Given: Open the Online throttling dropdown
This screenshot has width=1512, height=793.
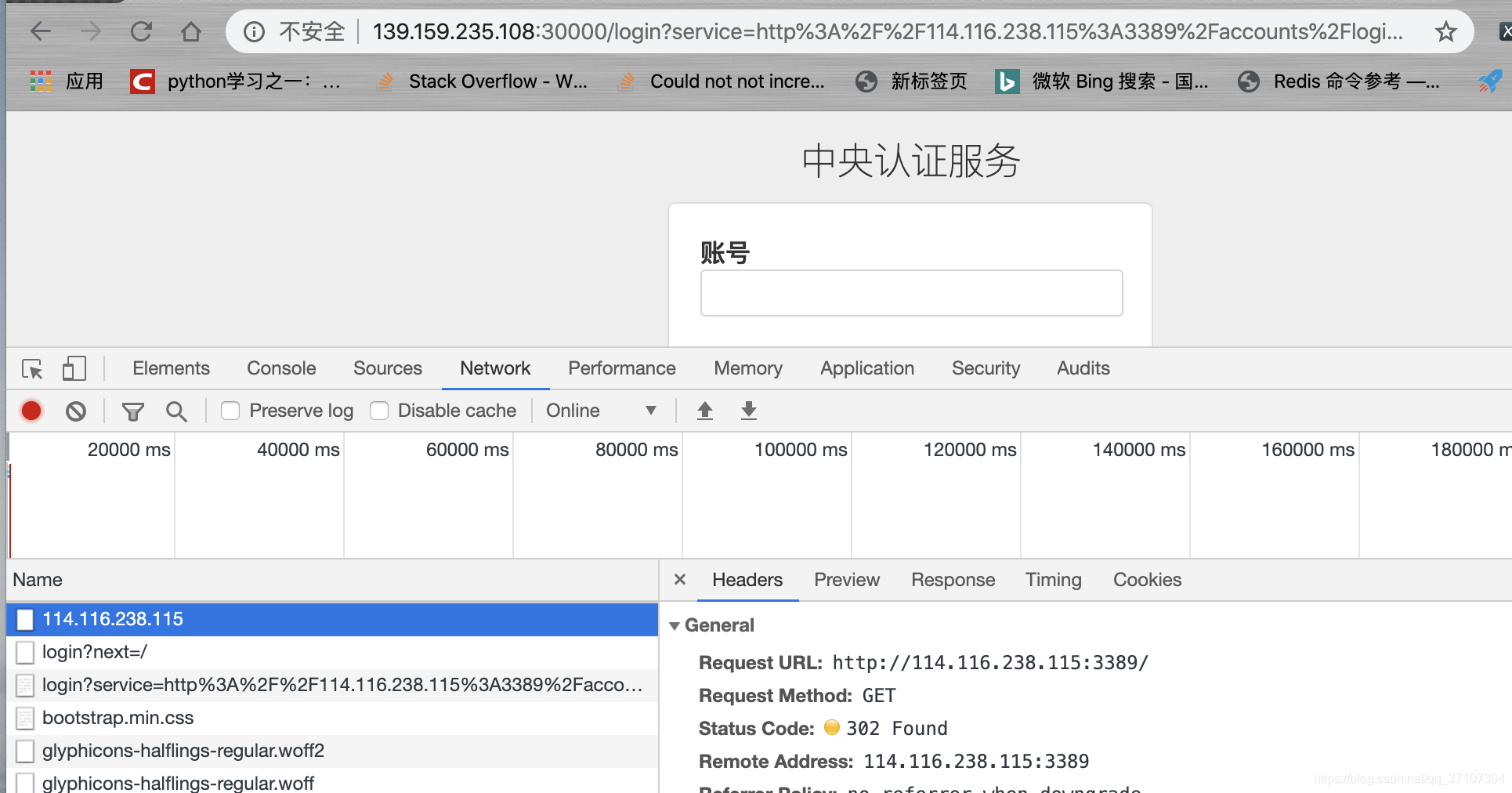Looking at the screenshot, I should [x=601, y=411].
